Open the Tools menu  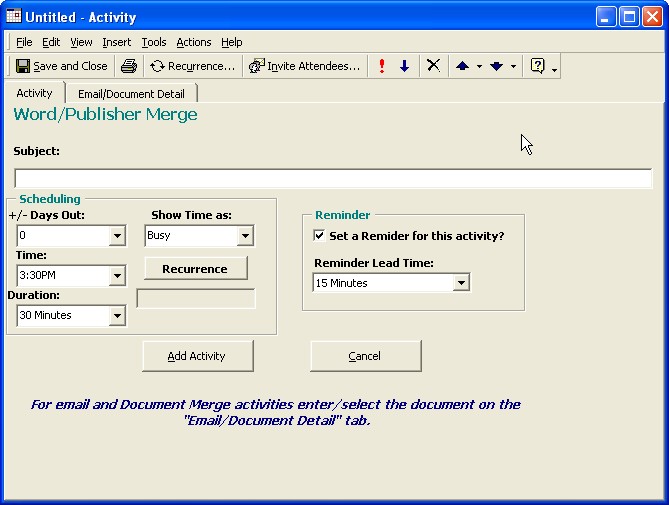point(154,42)
